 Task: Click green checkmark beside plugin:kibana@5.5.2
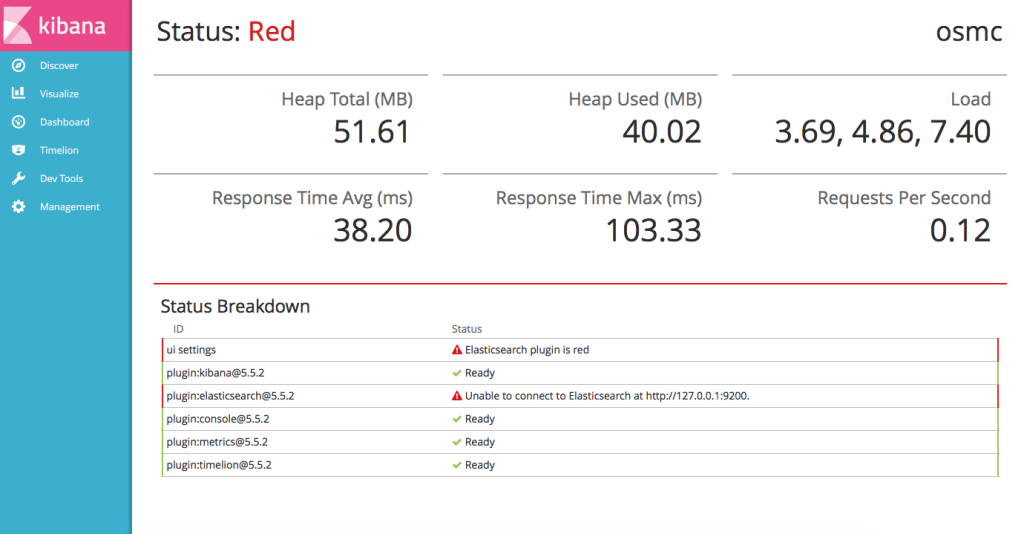457,373
